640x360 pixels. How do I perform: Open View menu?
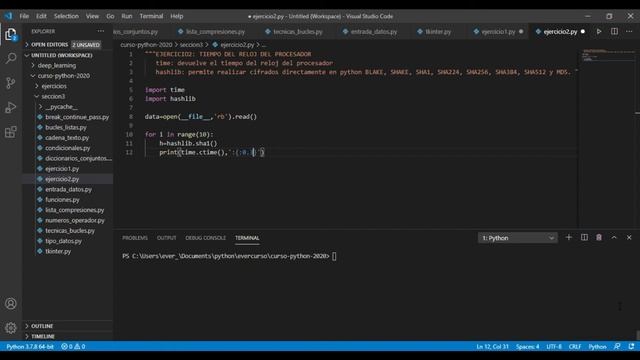[x=92, y=16]
